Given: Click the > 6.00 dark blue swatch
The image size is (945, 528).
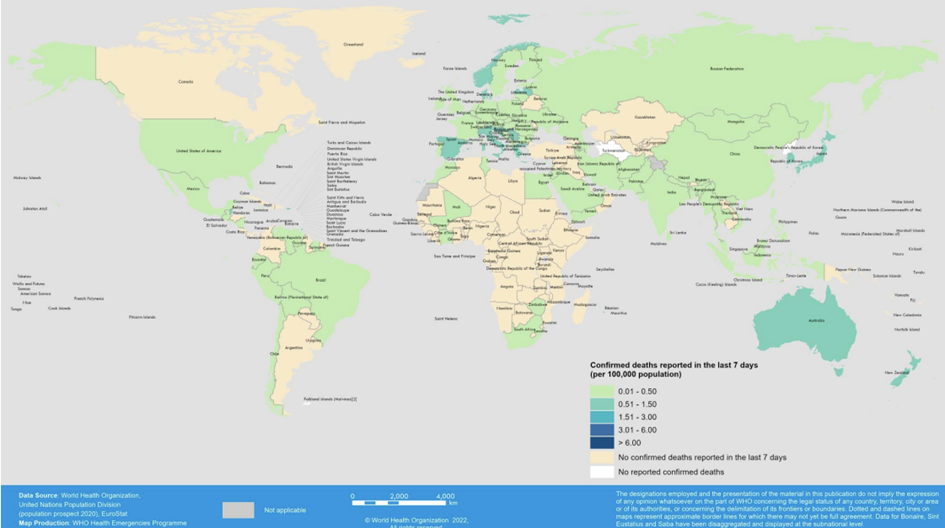Looking at the screenshot, I should [603, 442].
